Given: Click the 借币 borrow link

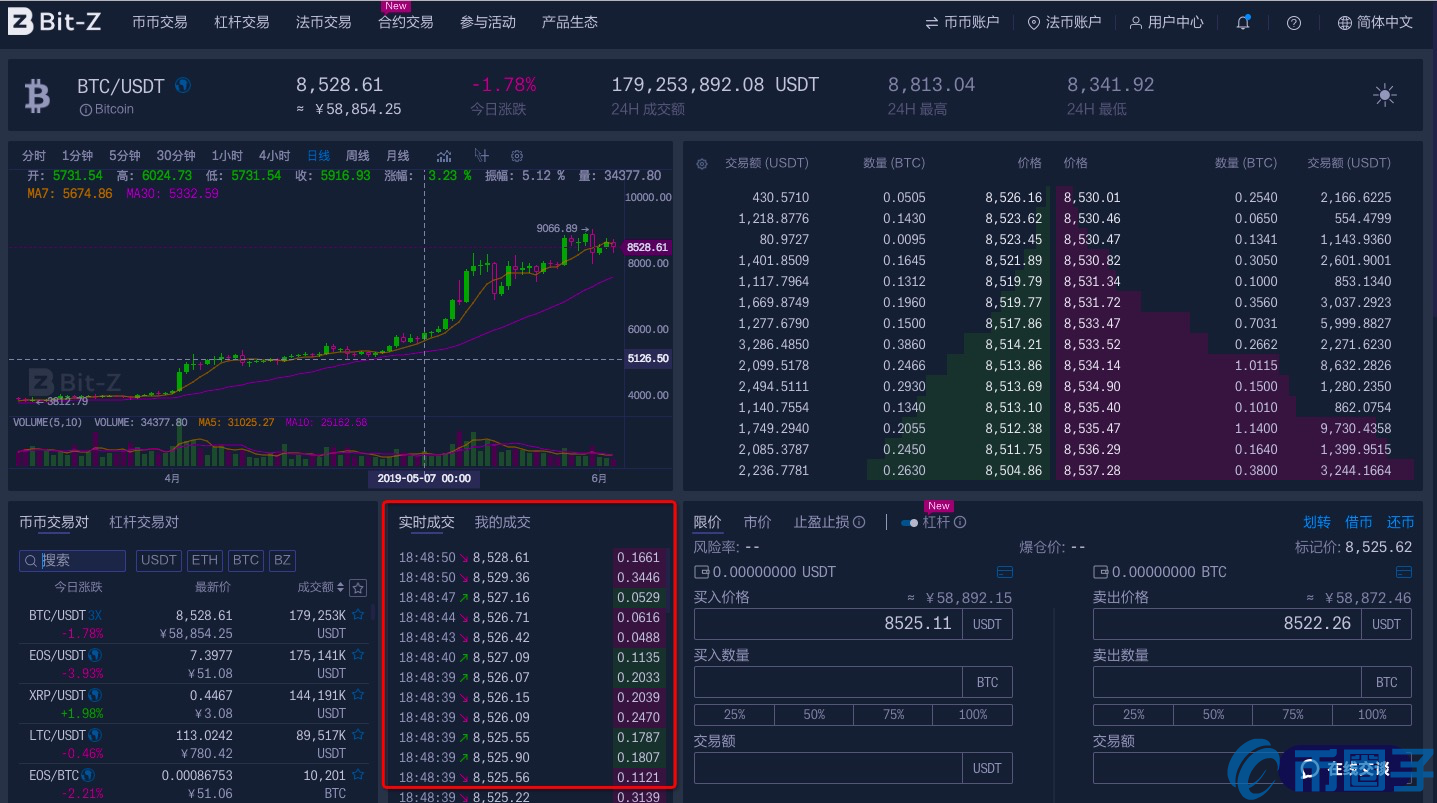Looking at the screenshot, I should coord(1359,522).
